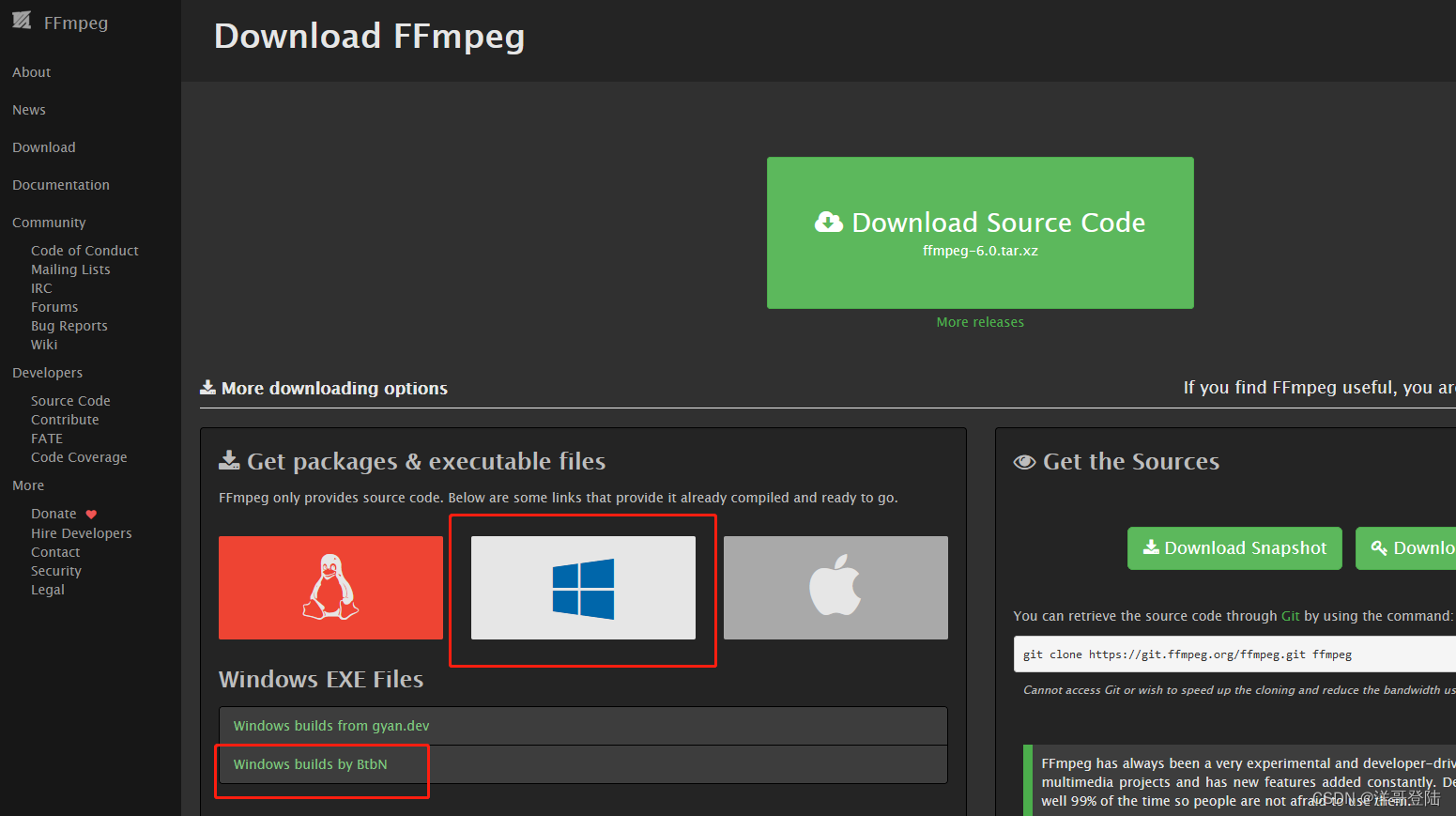Open the About page in sidebar
Viewport: 1456px width, 816px height.
pos(31,72)
